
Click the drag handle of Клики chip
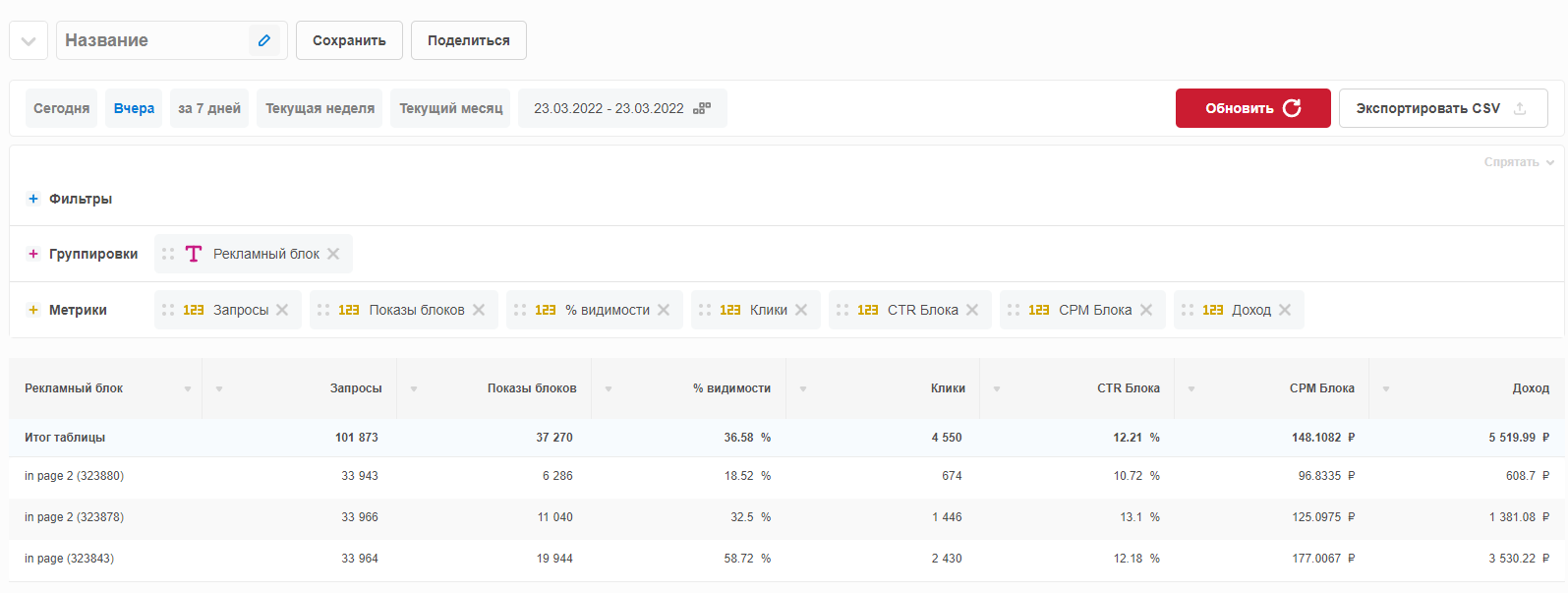[705, 310]
